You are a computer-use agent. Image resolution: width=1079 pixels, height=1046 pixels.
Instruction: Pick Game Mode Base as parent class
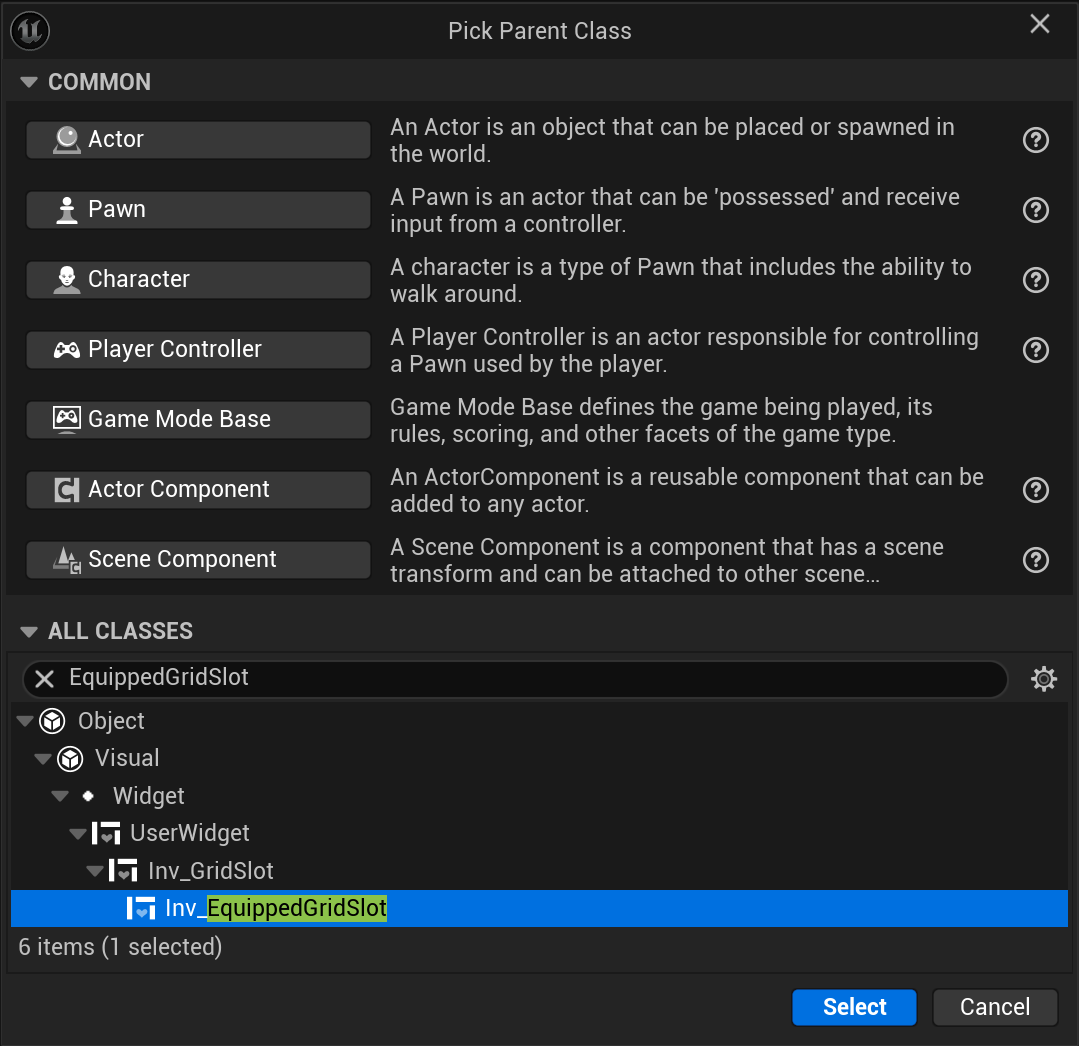click(198, 420)
